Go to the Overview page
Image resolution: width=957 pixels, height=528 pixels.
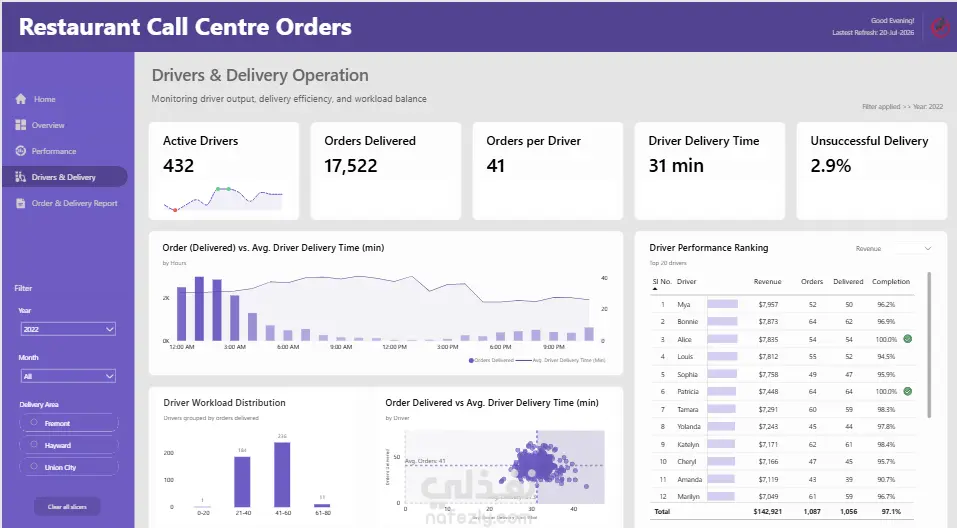coord(48,125)
